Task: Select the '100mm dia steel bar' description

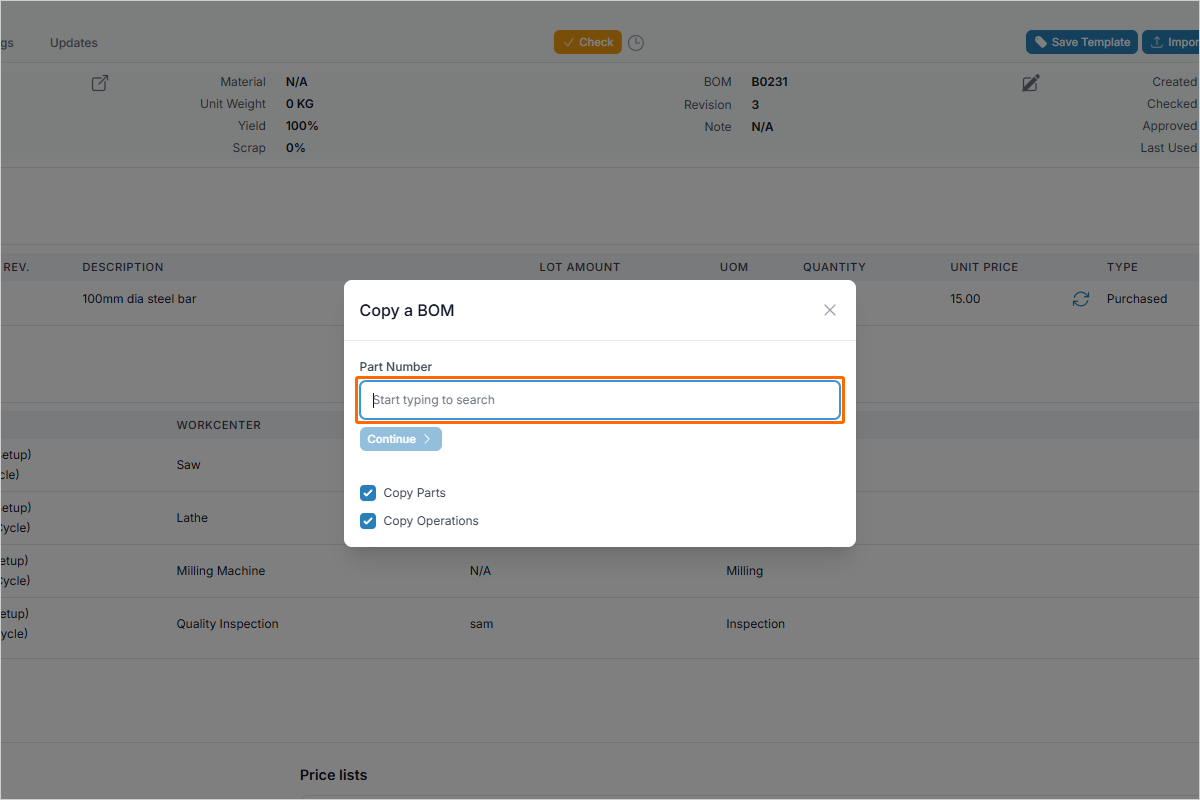Action: 139,299
